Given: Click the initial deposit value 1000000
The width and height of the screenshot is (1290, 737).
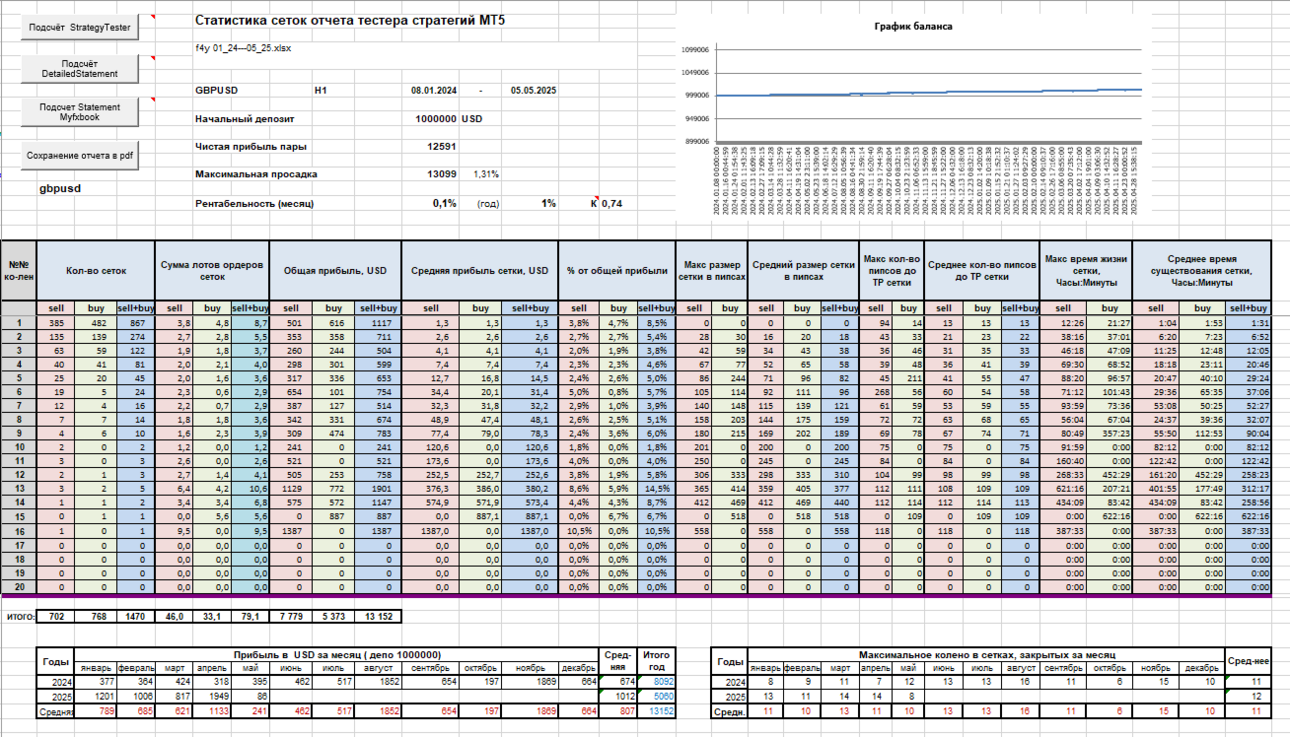Looking at the screenshot, I should [x=435, y=118].
